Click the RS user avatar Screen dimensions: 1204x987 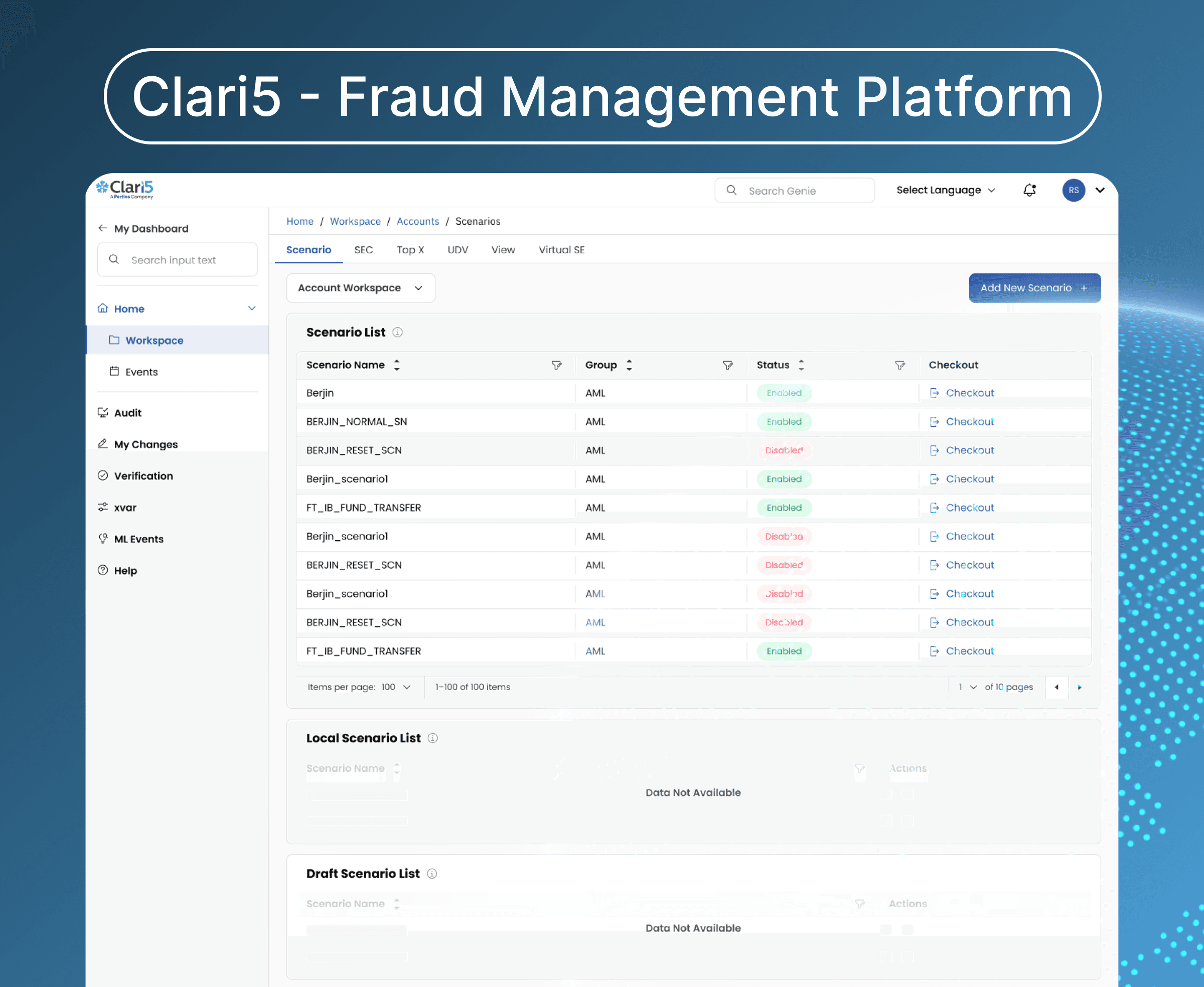click(1073, 191)
